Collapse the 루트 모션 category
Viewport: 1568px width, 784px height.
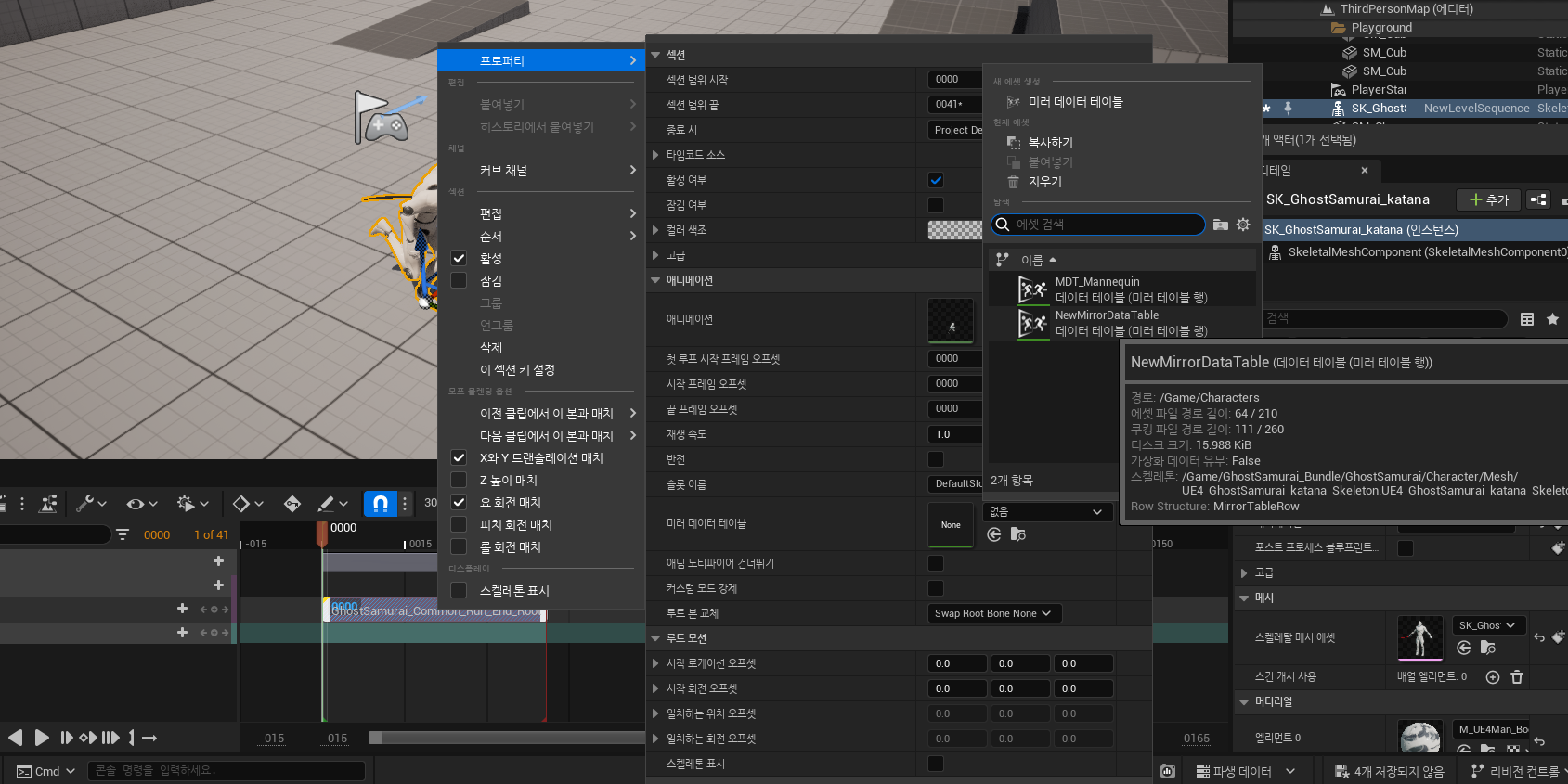click(x=655, y=638)
